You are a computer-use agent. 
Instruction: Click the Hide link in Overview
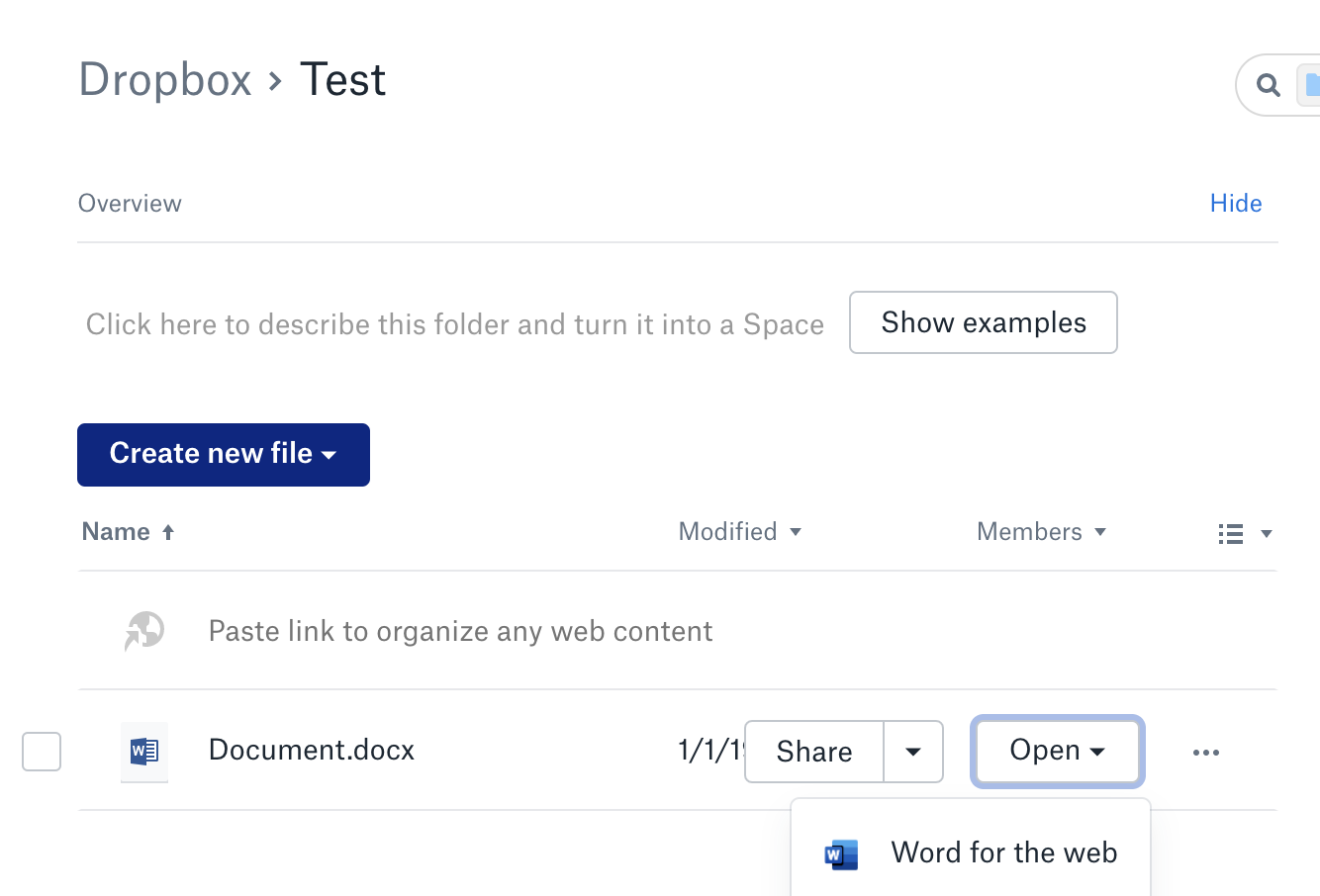coord(1235,204)
